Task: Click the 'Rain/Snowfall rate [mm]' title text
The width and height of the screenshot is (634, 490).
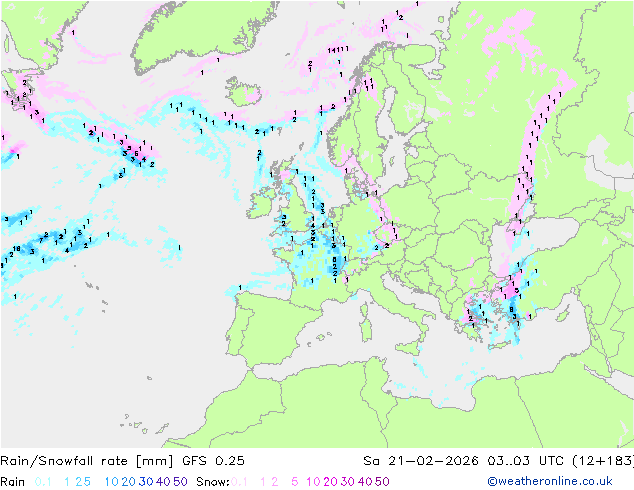Action: [87, 461]
